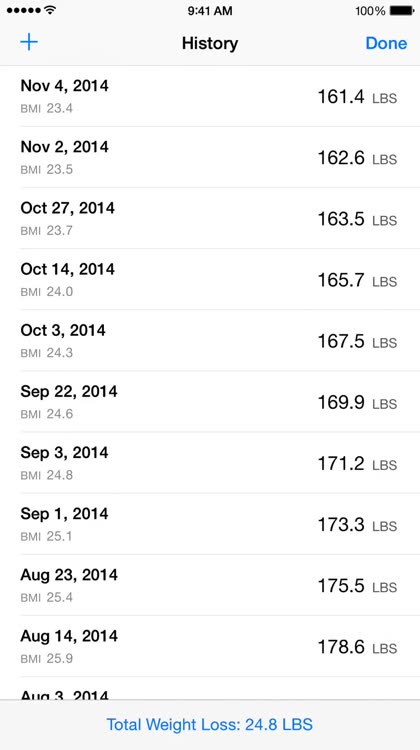420x750 pixels.
Task: Tap the Done button
Action: pyautogui.click(x=386, y=43)
